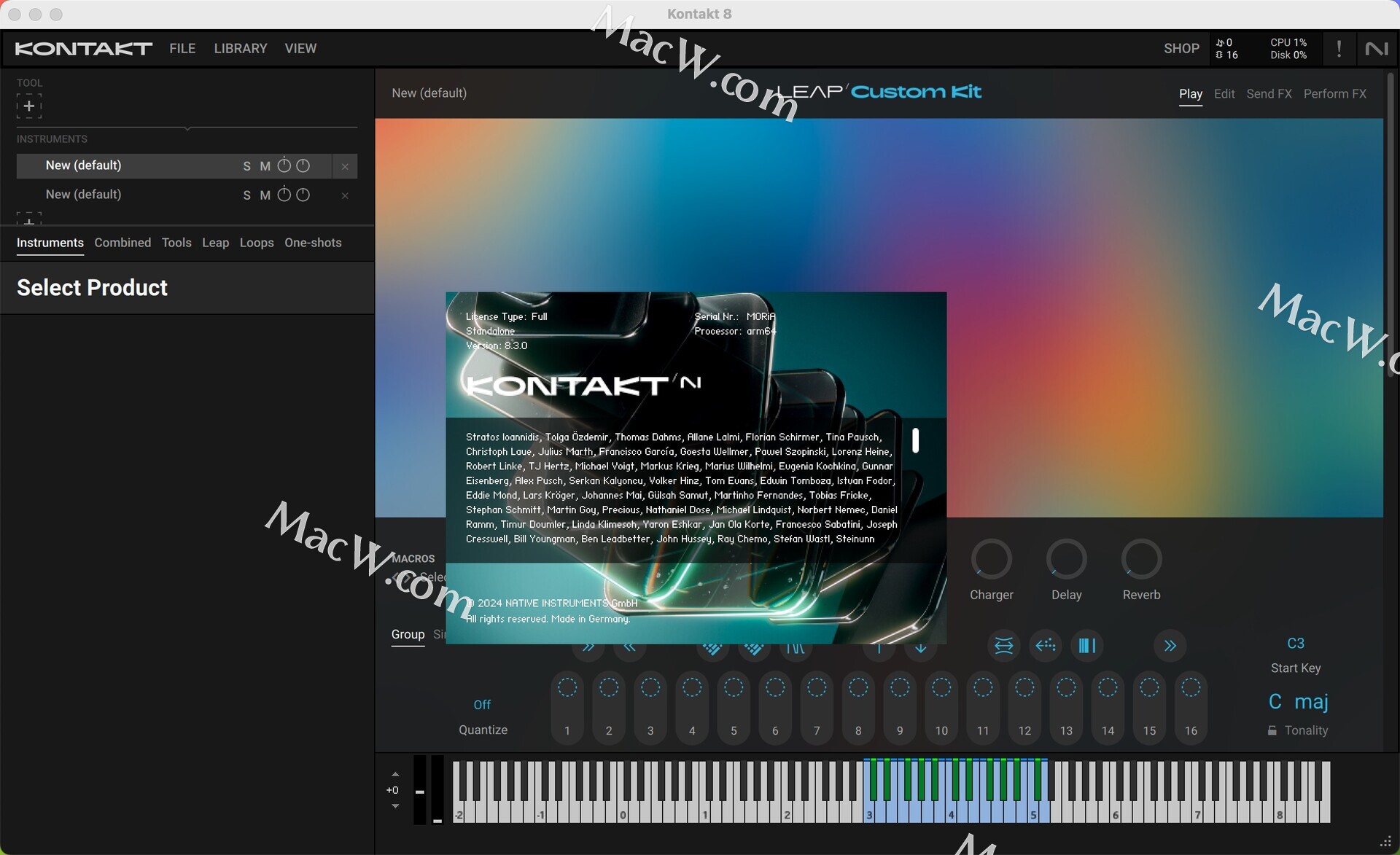
Task: Open the New (default) preset name header
Action: point(429,93)
